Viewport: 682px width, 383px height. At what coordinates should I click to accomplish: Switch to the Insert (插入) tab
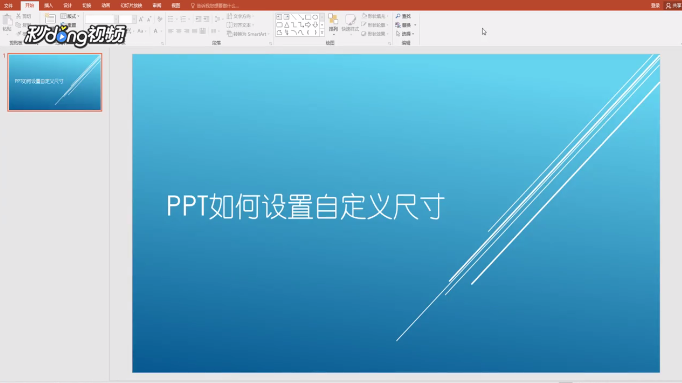[48, 6]
